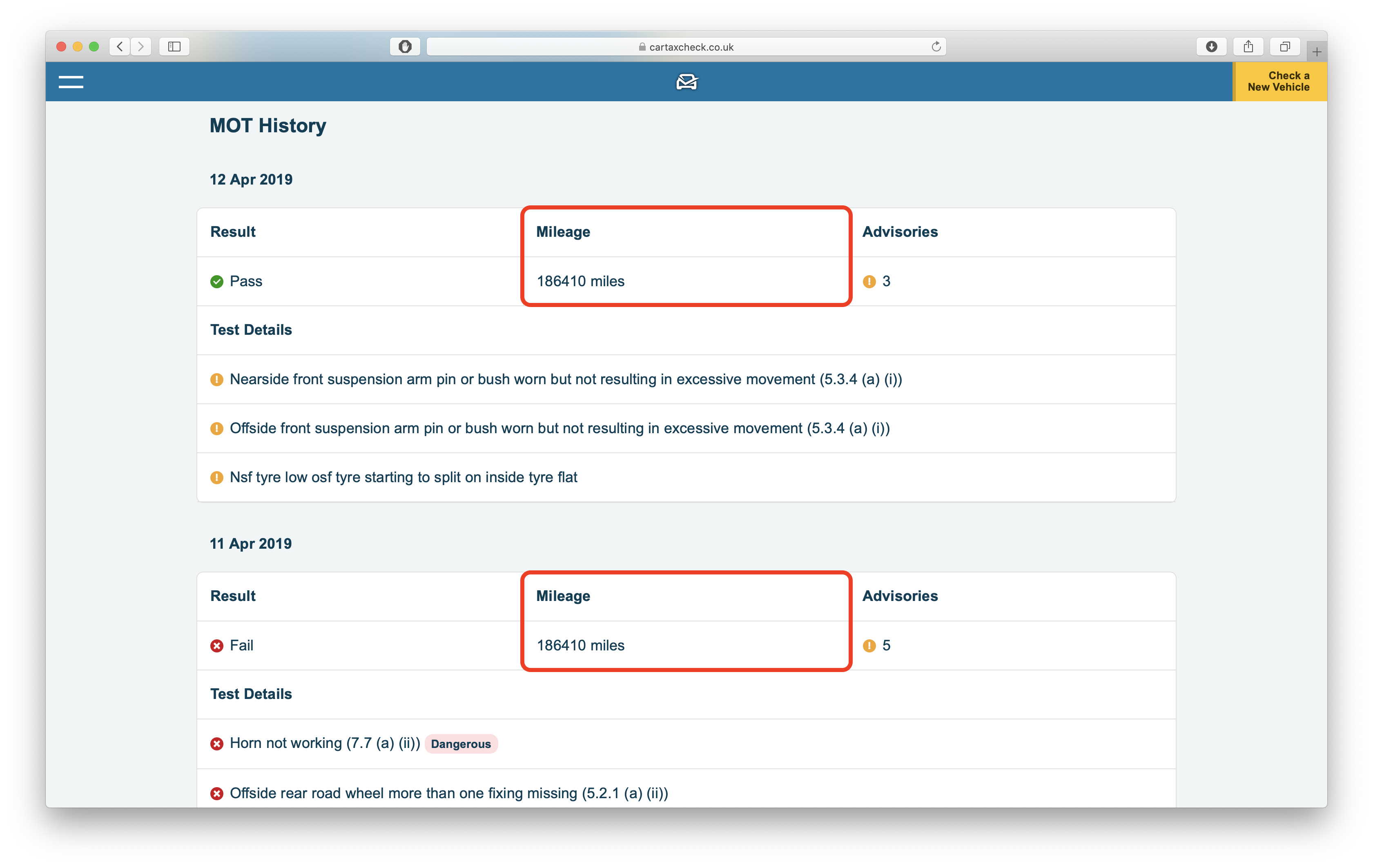Click the cartaxcheck.co.uk address bar
The width and height of the screenshot is (1373, 868).
pos(686,47)
